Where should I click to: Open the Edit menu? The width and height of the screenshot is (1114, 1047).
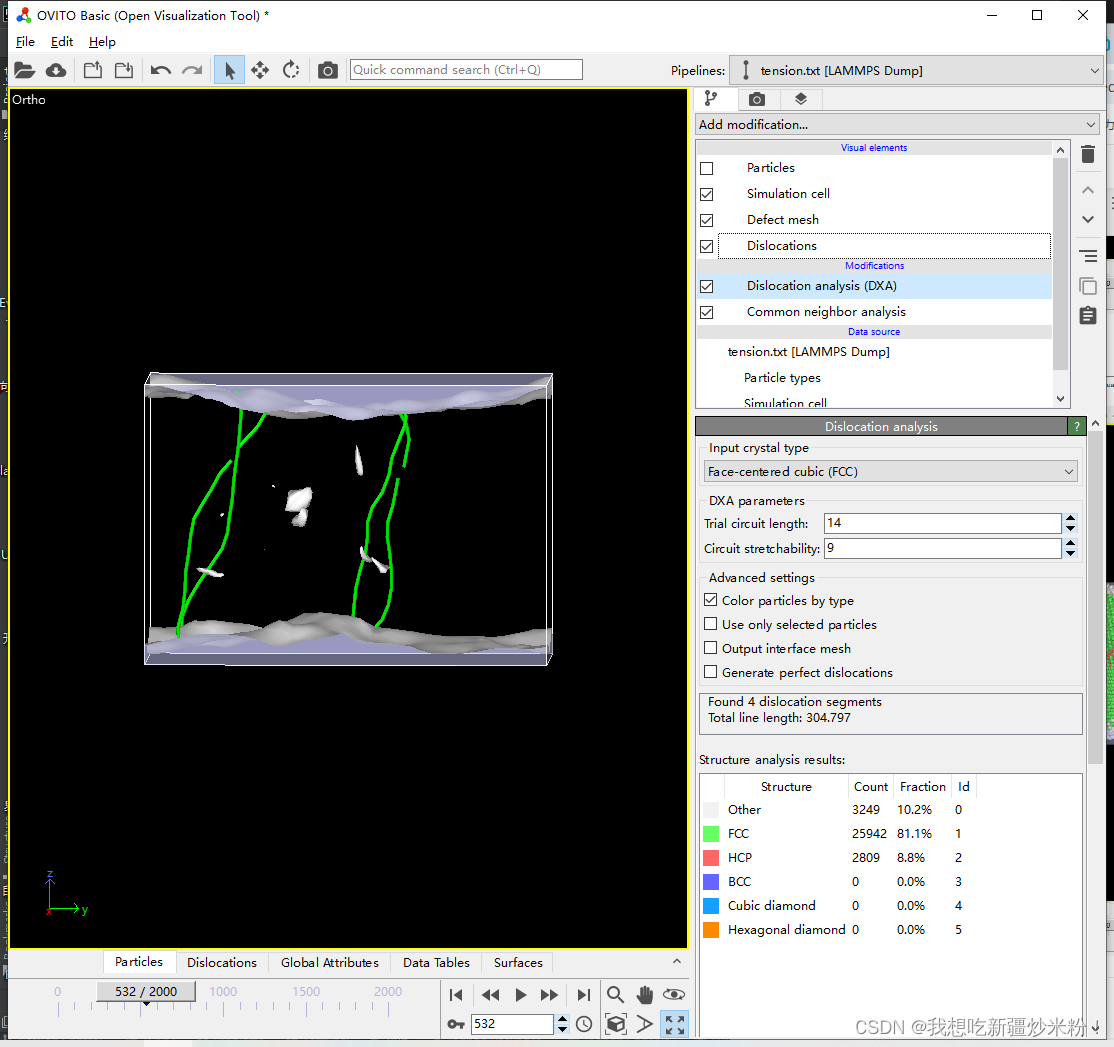(x=62, y=42)
